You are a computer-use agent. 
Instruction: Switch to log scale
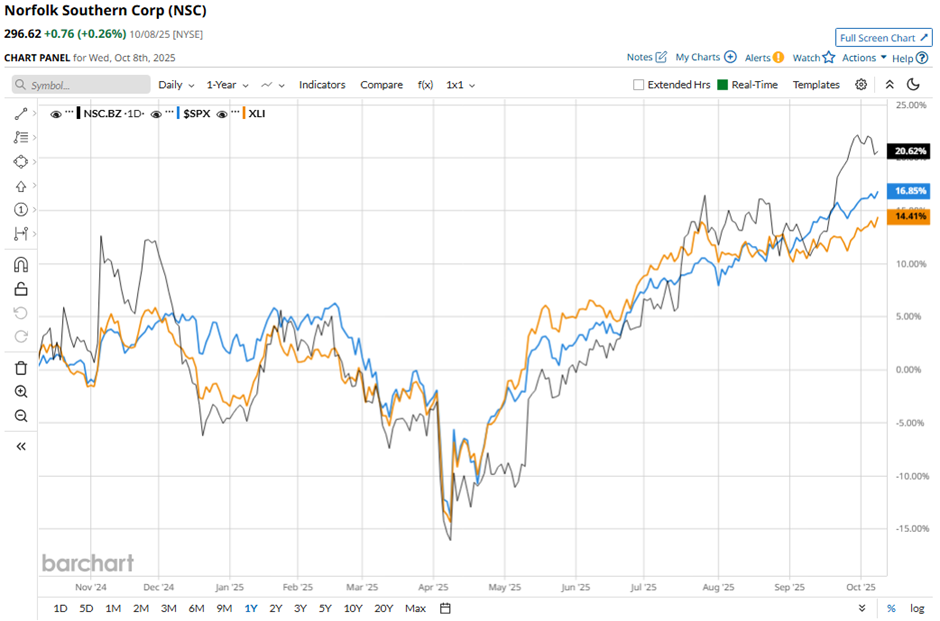[x=917, y=608]
